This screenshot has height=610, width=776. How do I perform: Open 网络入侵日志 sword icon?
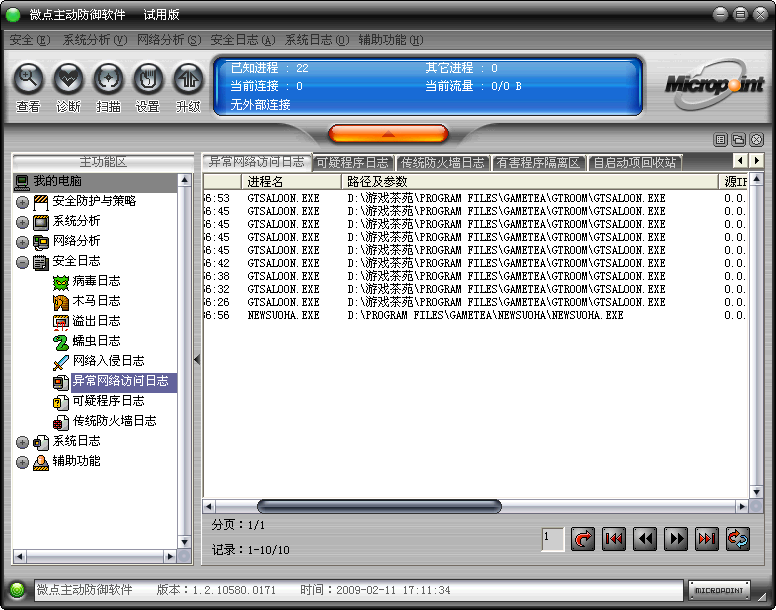point(60,362)
